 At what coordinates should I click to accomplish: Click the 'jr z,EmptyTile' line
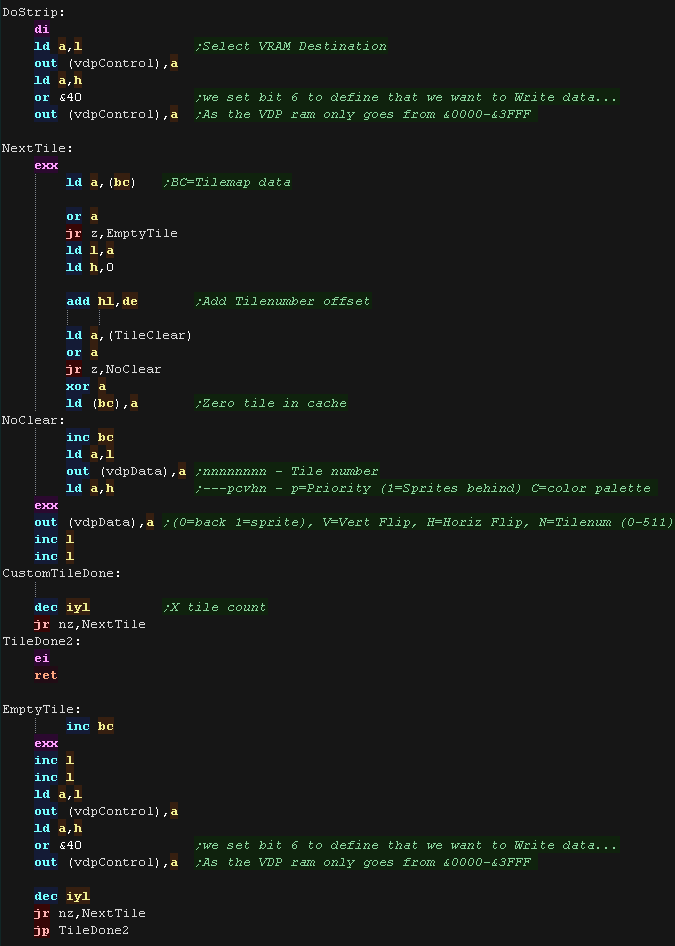[122, 233]
